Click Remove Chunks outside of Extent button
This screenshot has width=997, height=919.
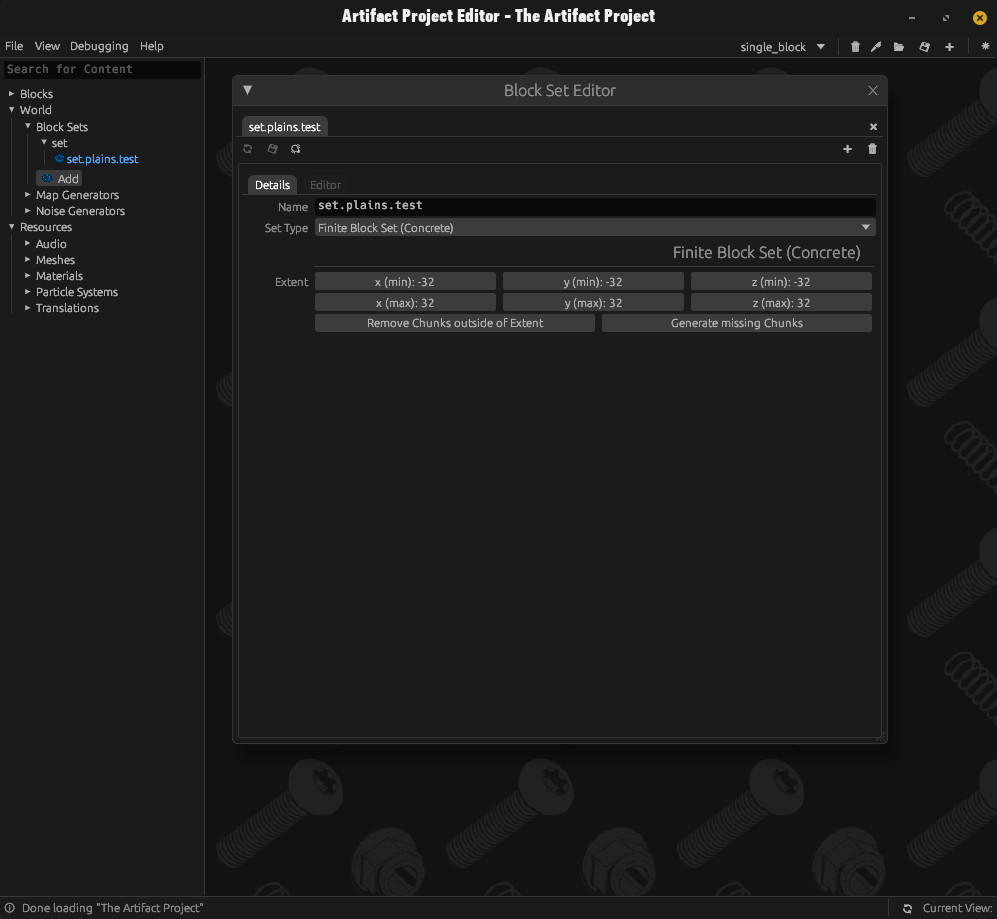pyautogui.click(x=455, y=323)
